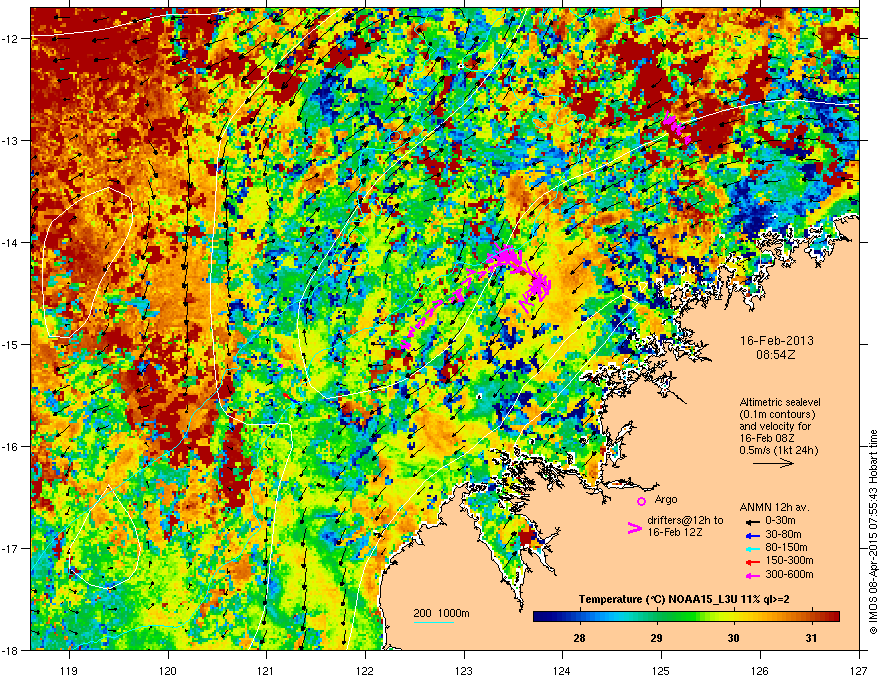Click latitude axis label -18
Image resolution: width=880 pixels, height=680 pixels.
(11, 650)
